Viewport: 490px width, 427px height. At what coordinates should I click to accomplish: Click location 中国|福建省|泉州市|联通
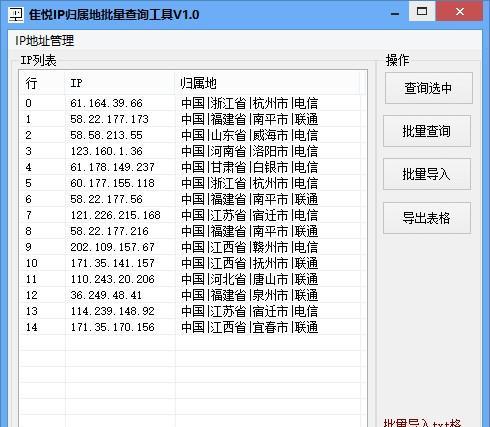pyautogui.click(x=250, y=295)
